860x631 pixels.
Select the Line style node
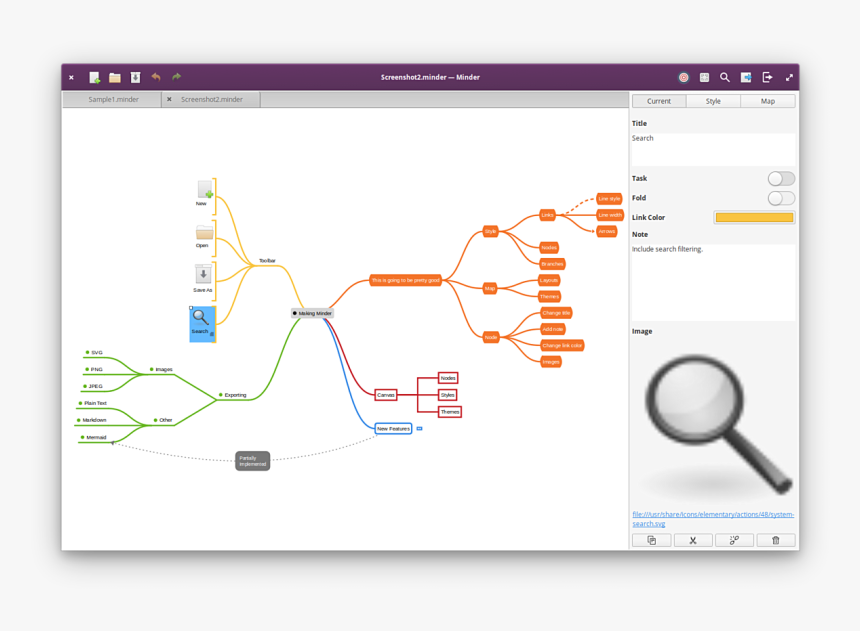coord(609,199)
